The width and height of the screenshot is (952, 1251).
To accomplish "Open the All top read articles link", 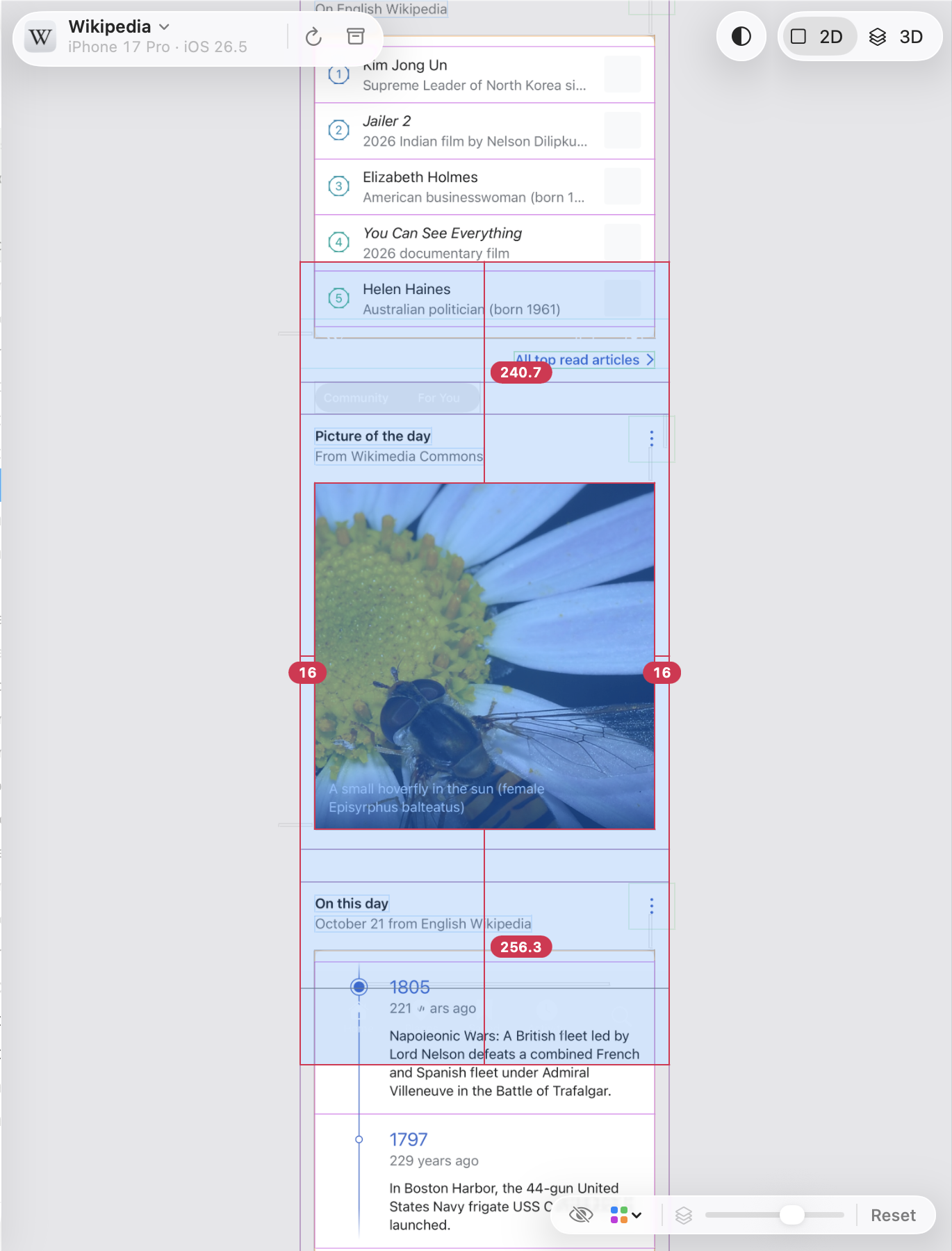I will (x=584, y=360).
